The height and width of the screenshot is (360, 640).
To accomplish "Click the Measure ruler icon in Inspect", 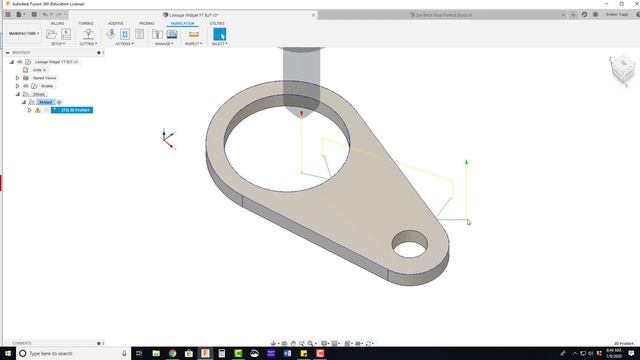I will tap(194, 34).
